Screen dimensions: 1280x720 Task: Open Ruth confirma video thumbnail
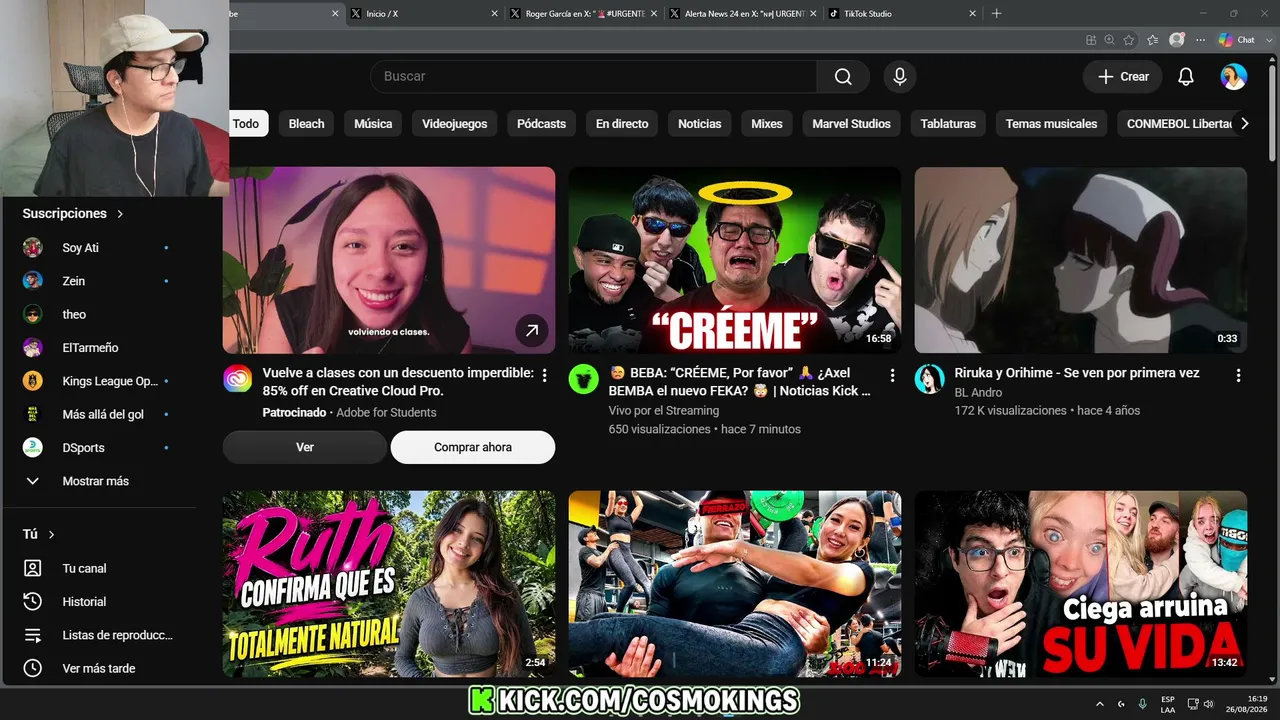click(389, 584)
